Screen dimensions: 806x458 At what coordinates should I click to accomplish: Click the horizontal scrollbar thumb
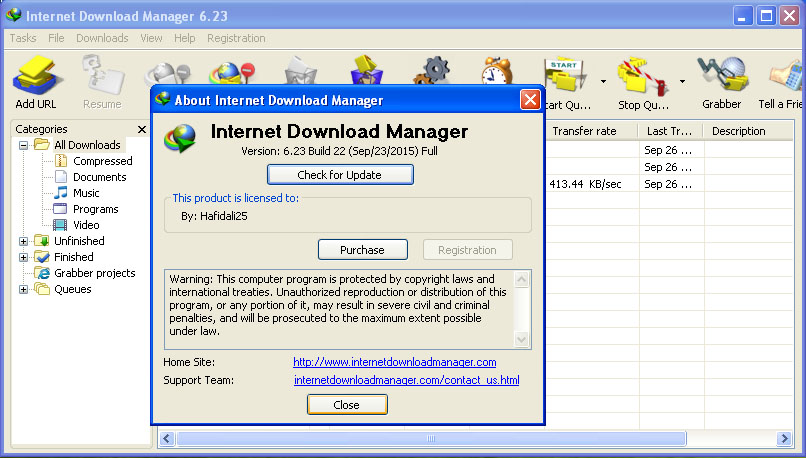(431, 438)
